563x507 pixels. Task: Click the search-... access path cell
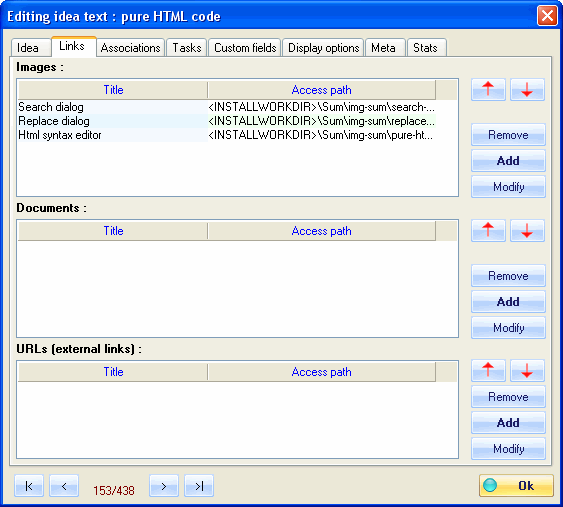(322, 107)
